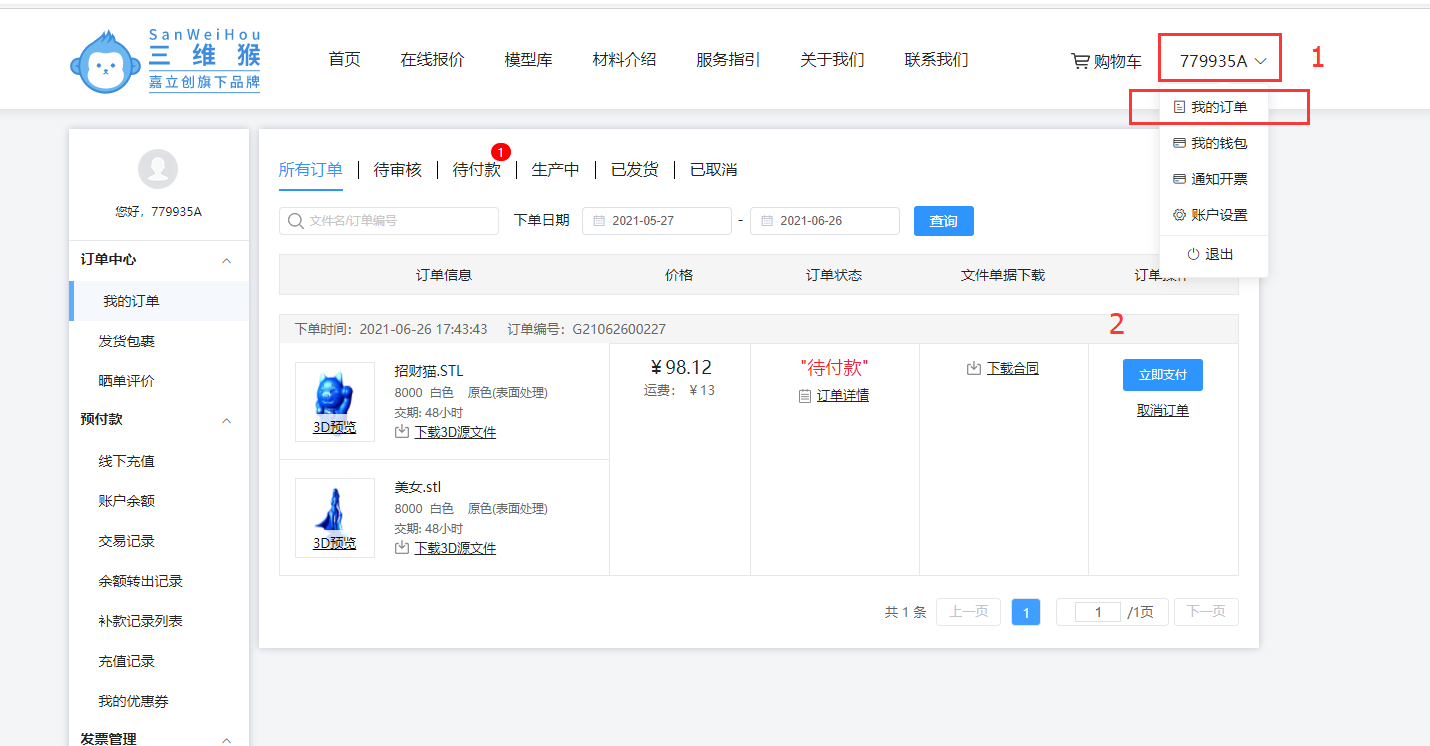Select 在线报价 in top navigation

432,60
